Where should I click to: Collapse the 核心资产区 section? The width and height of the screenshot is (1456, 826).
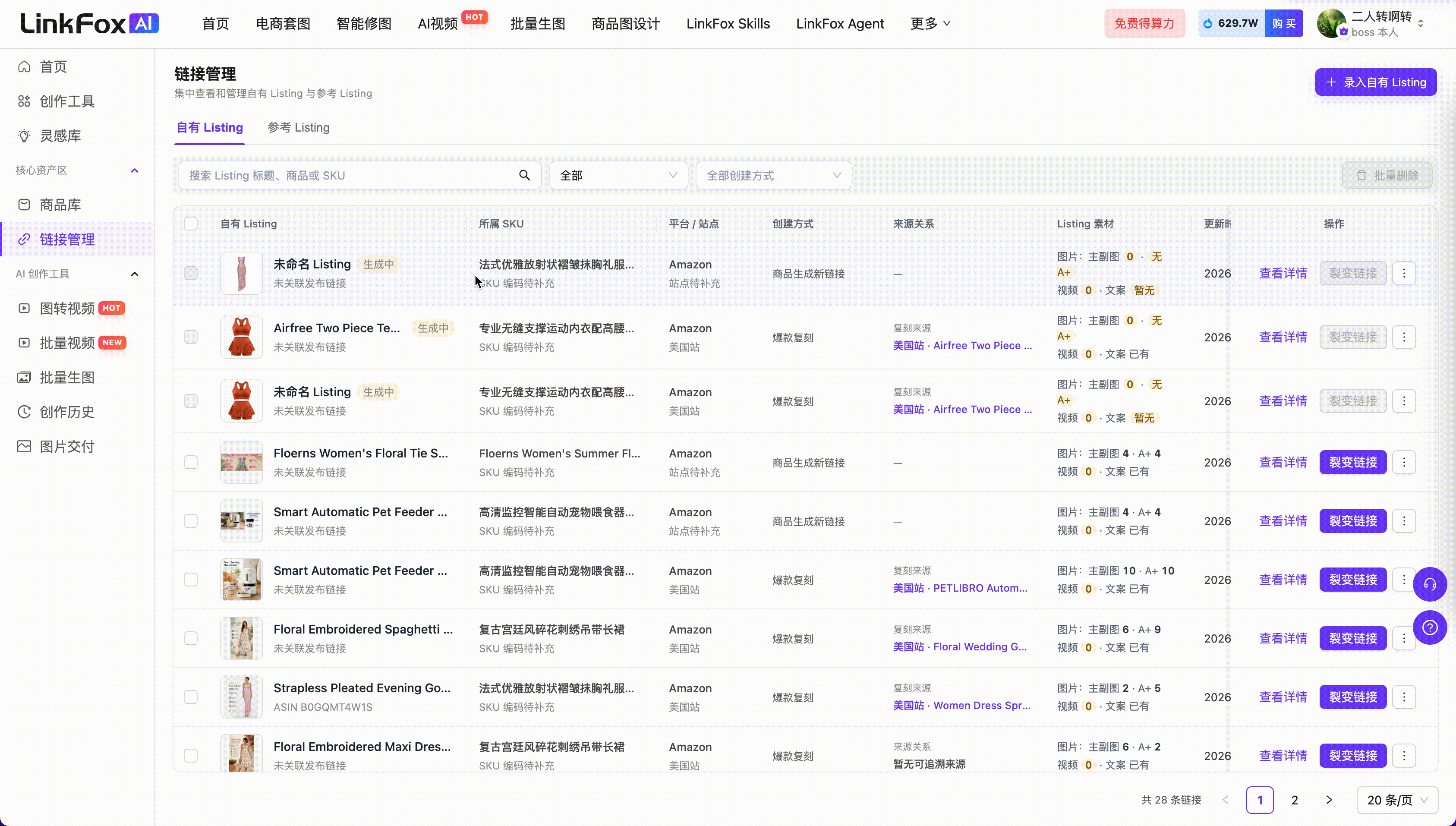pos(135,170)
